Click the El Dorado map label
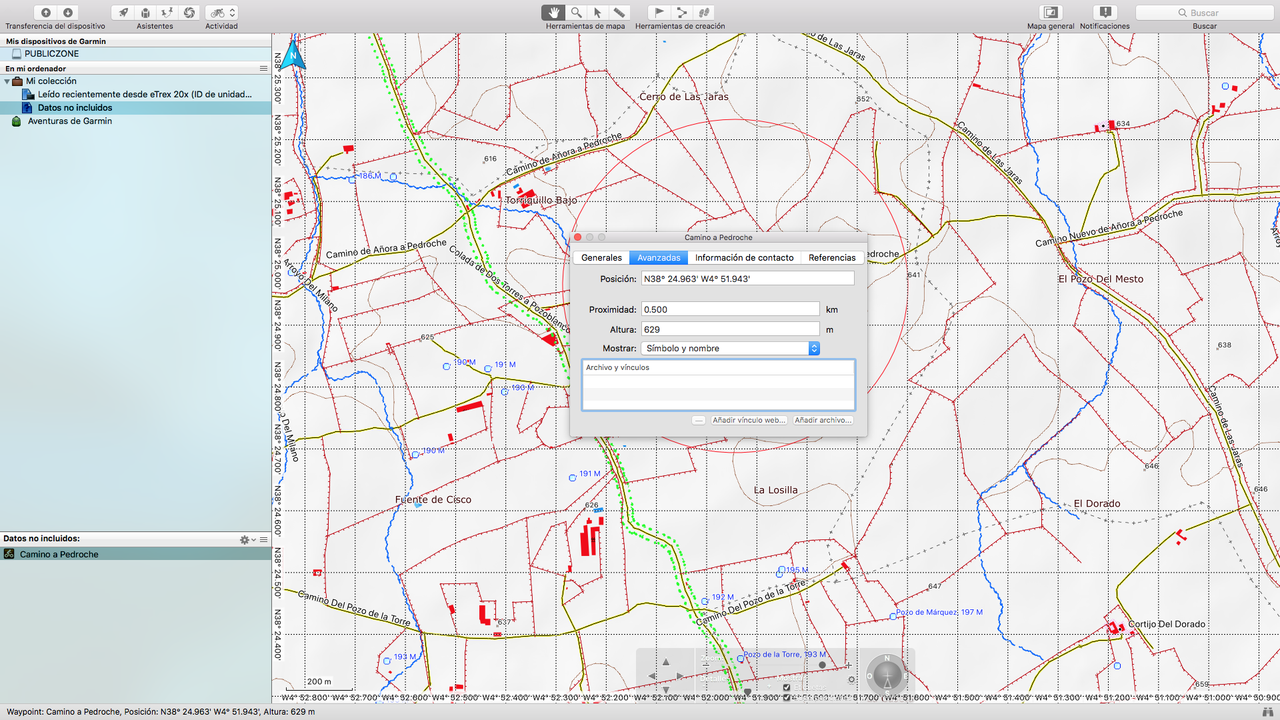The height and width of the screenshot is (720, 1280). [1097, 503]
